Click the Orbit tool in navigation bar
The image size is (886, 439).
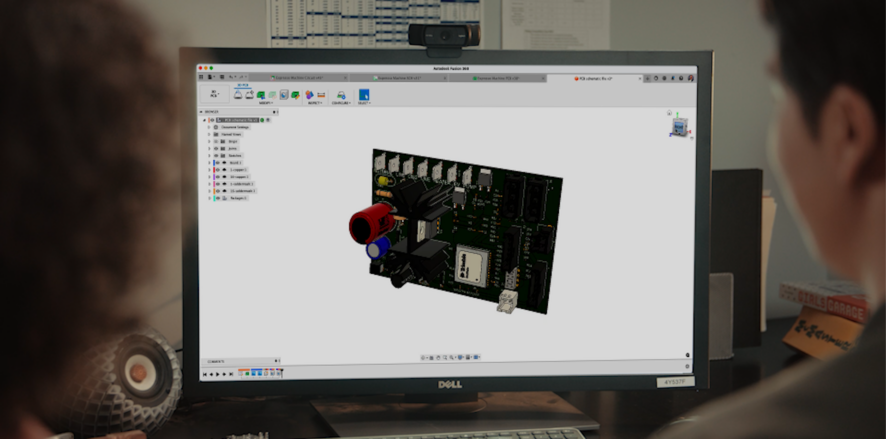tap(423, 358)
